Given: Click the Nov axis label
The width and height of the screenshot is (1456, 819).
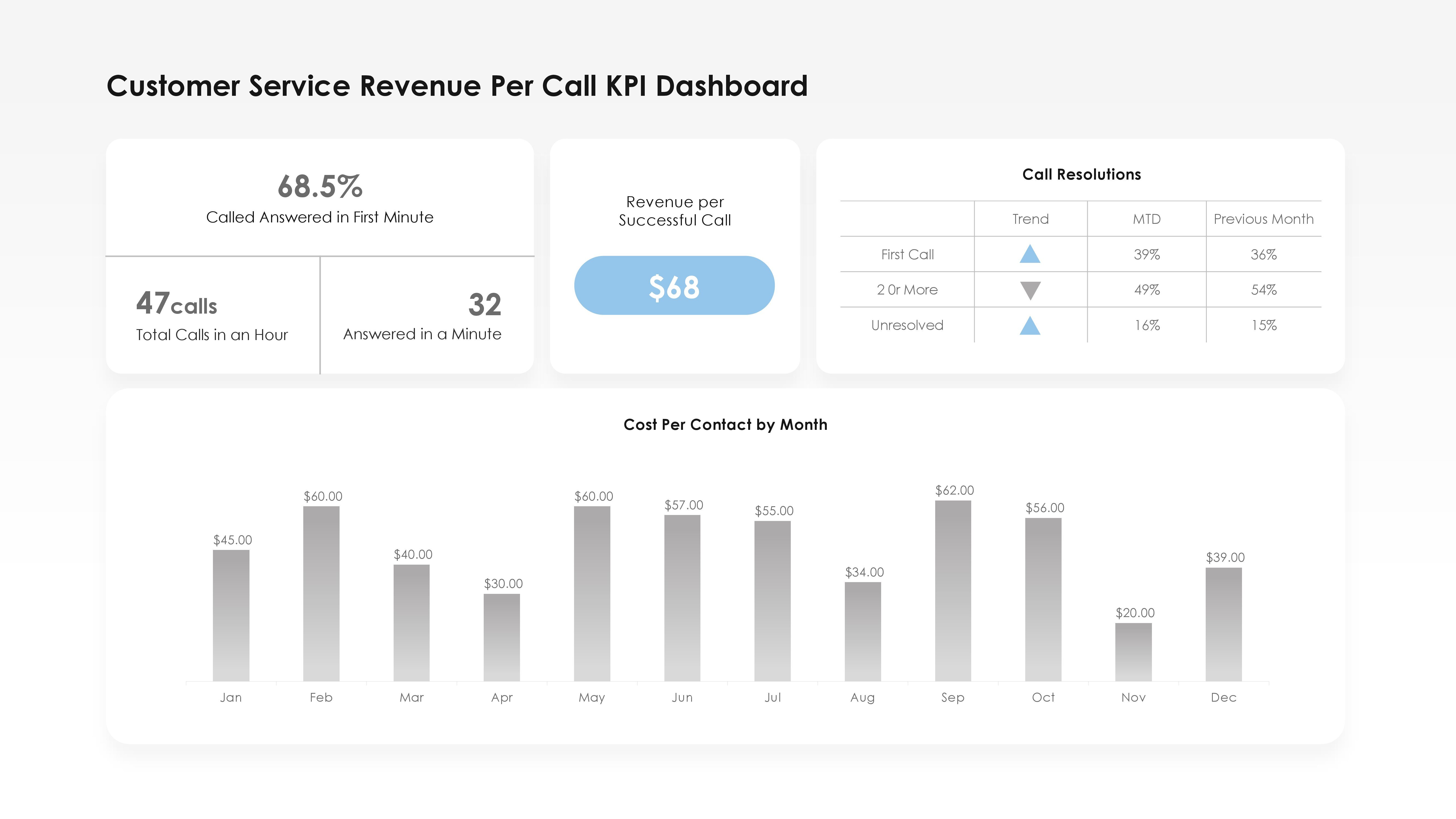Looking at the screenshot, I should pyautogui.click(x=1133, y=698).
